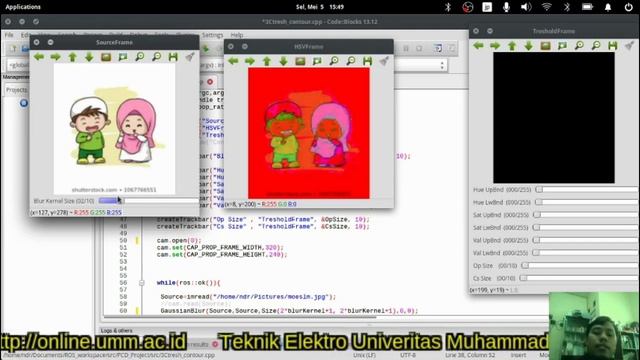Open the File menu in Code::Blocks
The height and width of the screenshot is (360, 640).
pos(9,35)
